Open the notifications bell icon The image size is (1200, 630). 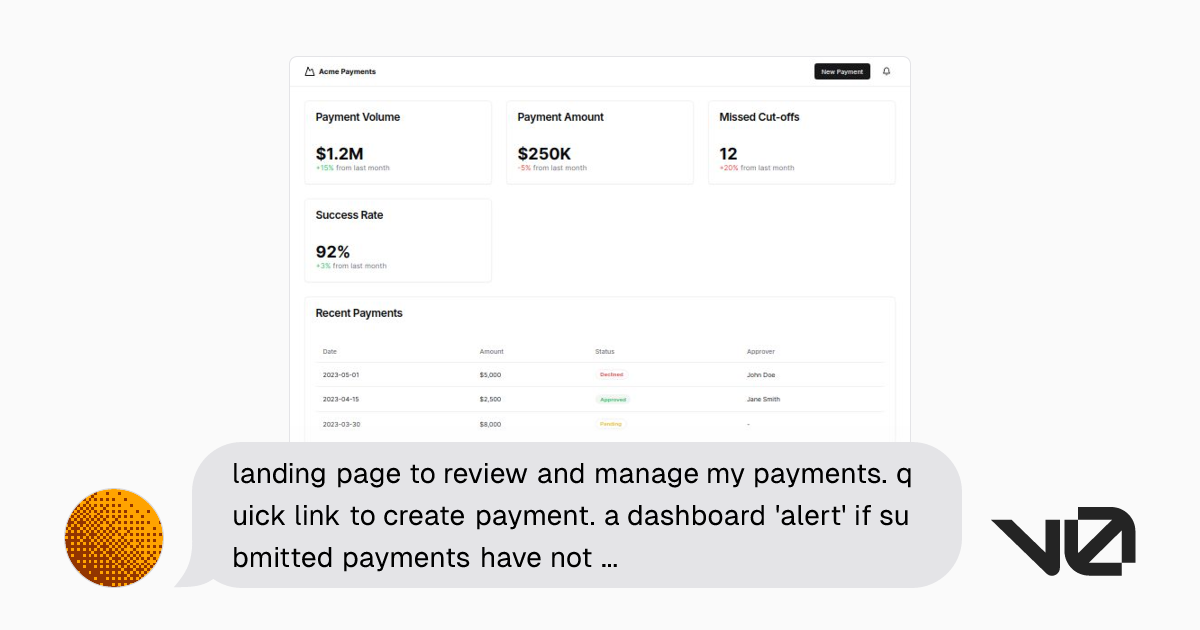(886, 71)
